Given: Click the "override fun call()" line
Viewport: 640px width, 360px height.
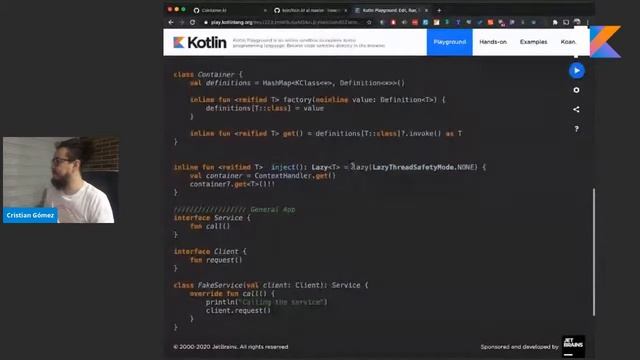Looking at the screenshot, I should (232, 293).
